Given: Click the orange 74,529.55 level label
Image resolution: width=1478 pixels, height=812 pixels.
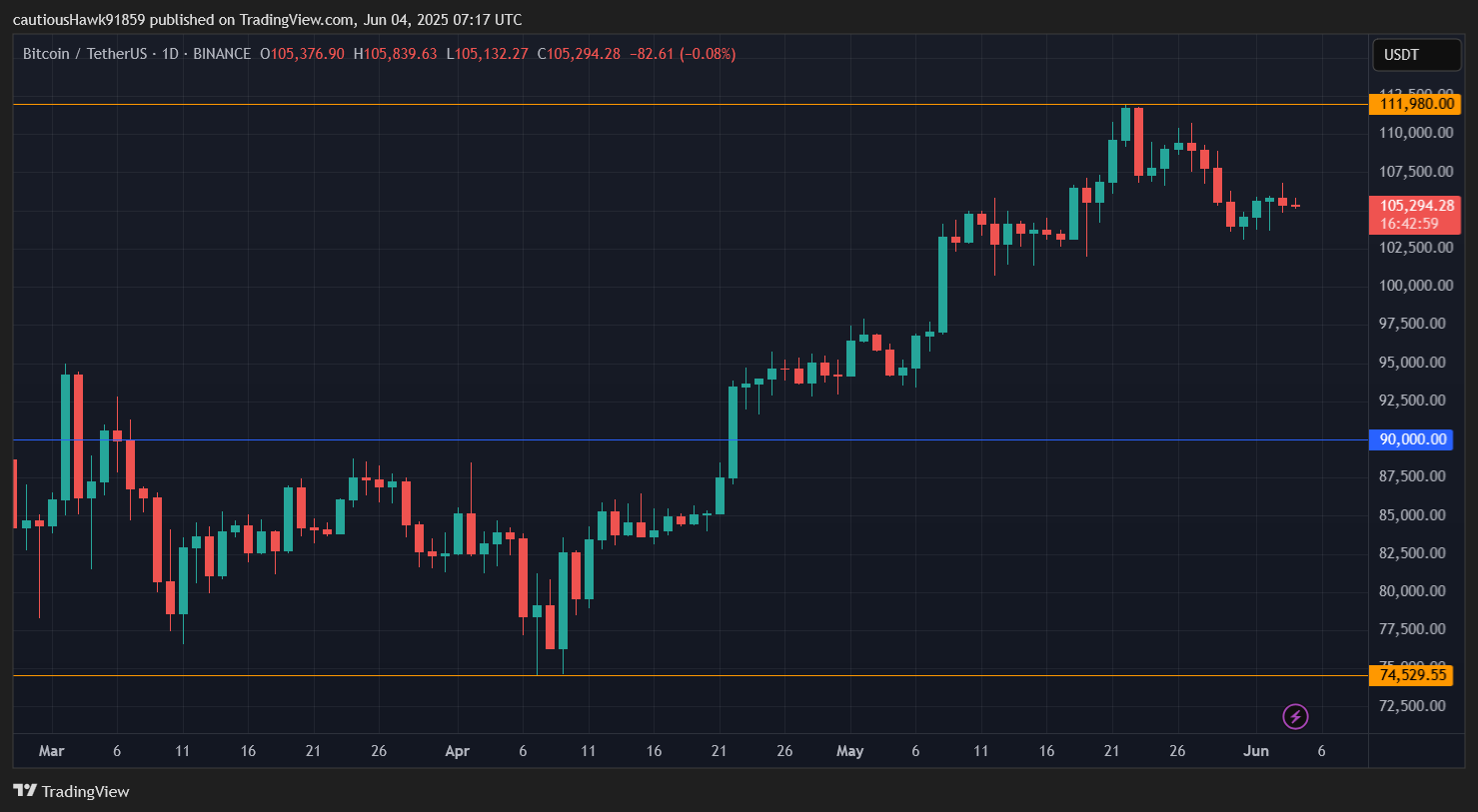Looking at the screenshot, I should click(1413, 675).
